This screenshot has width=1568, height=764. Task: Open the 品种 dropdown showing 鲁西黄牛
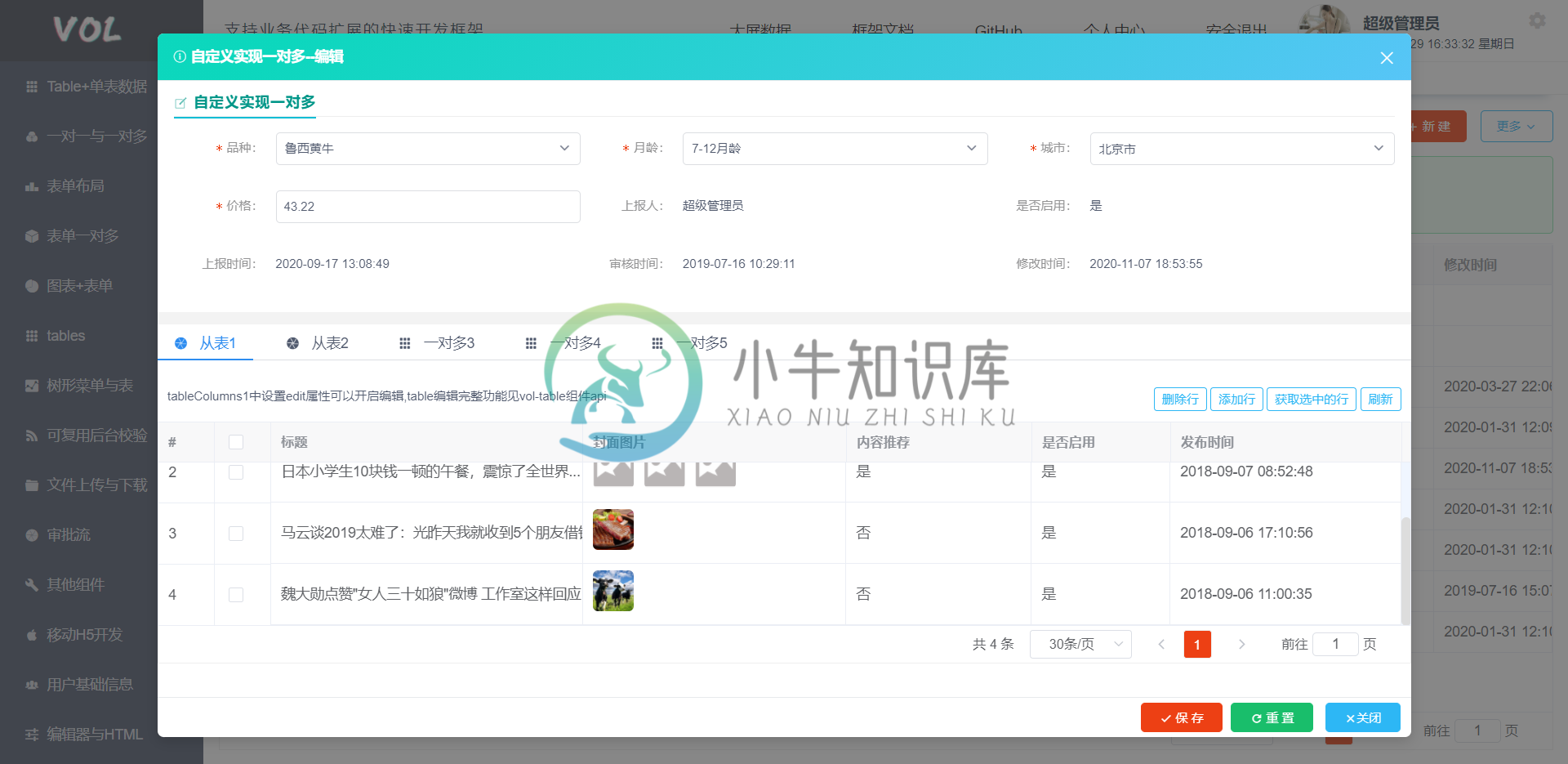pos(428,149)
